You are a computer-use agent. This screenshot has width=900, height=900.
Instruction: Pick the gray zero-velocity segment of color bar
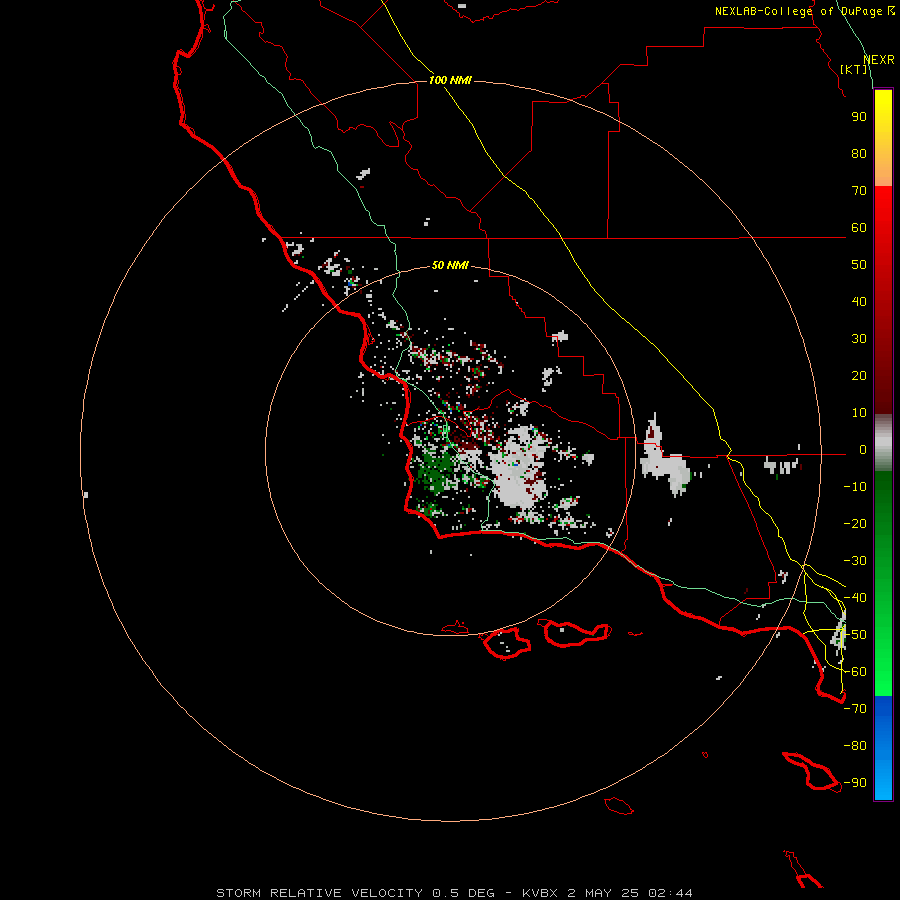(x=883, y=443)
